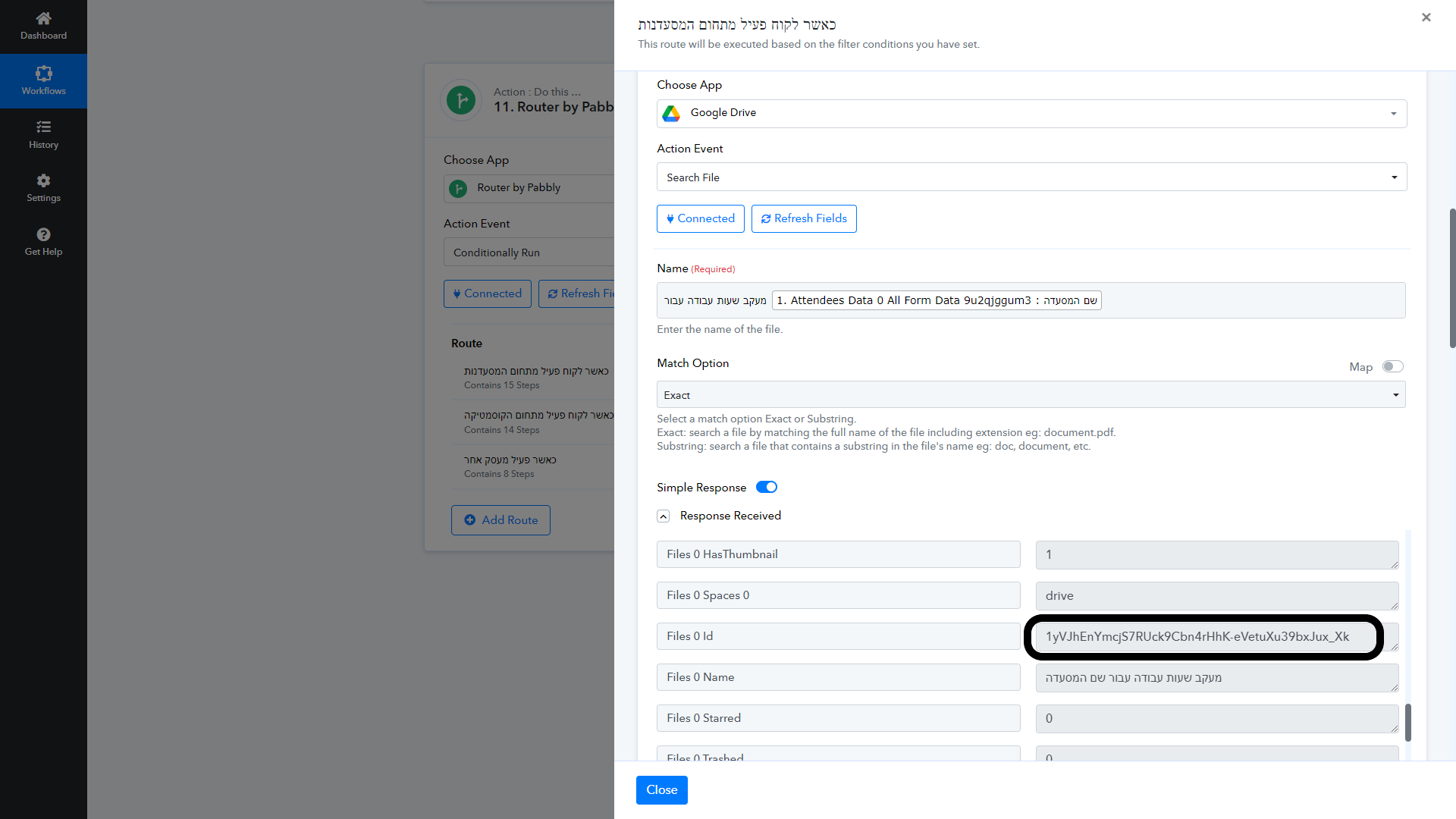
Task: Open the Dashboard home icon
Action: point(43,18)
